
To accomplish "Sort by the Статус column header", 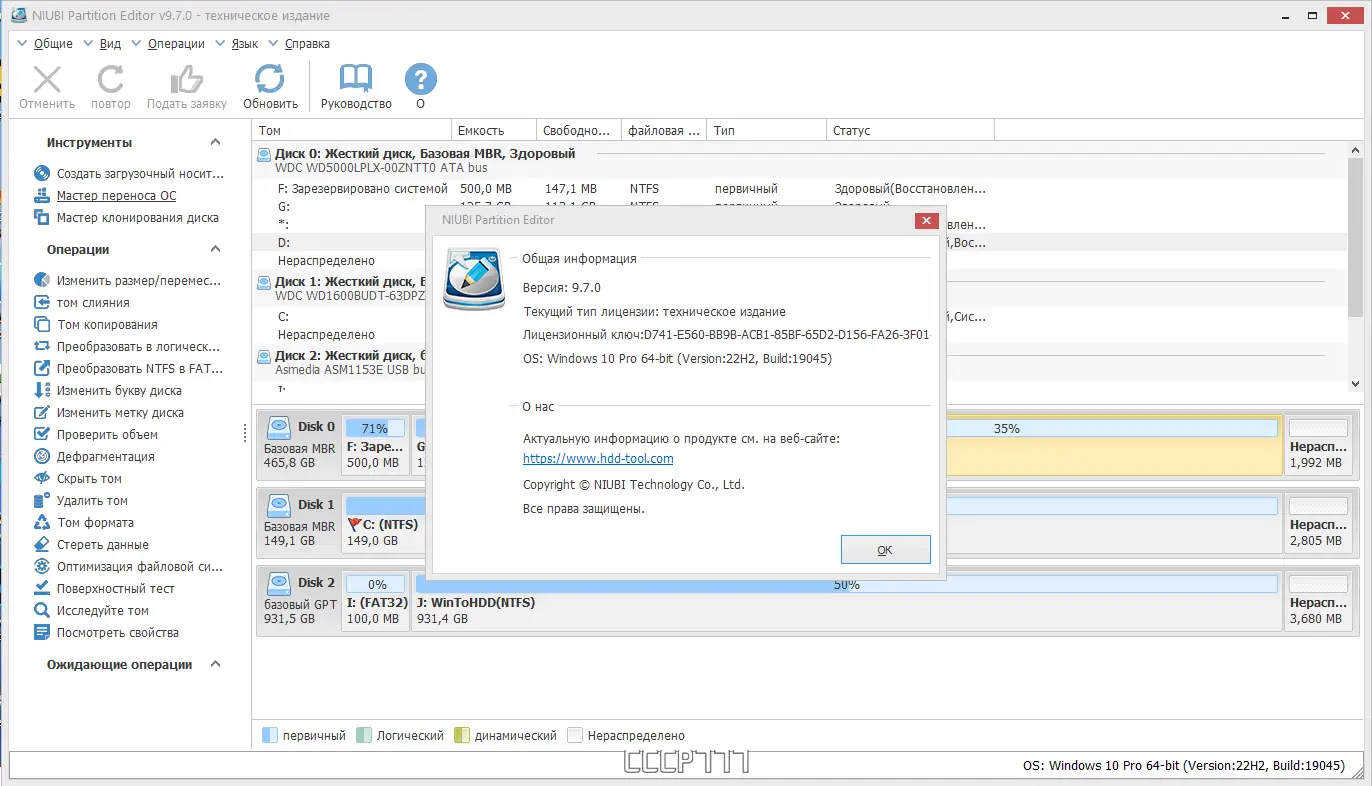I will coord(911,131).
